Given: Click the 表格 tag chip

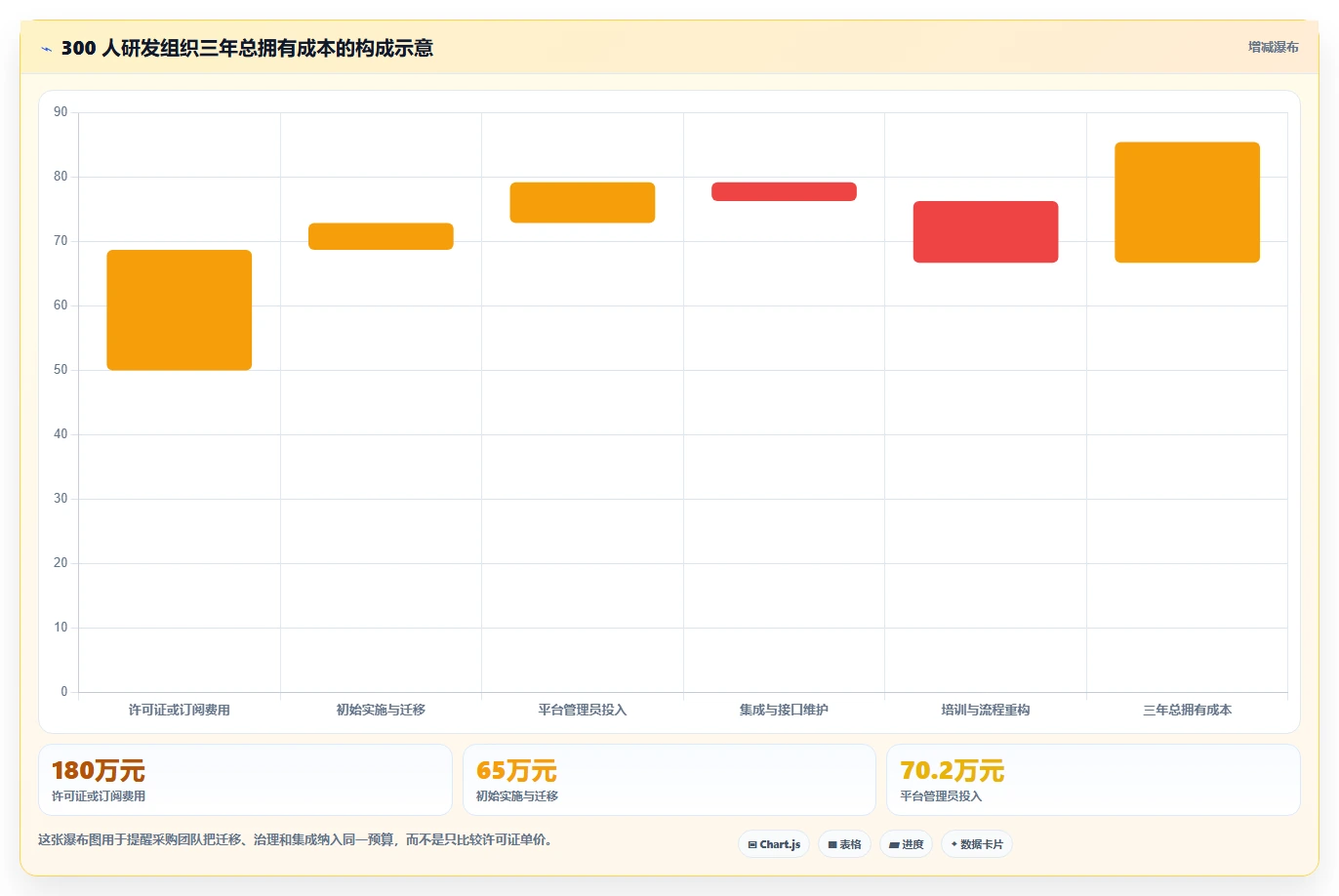Looking at the screenshot, I should point(844,844).
